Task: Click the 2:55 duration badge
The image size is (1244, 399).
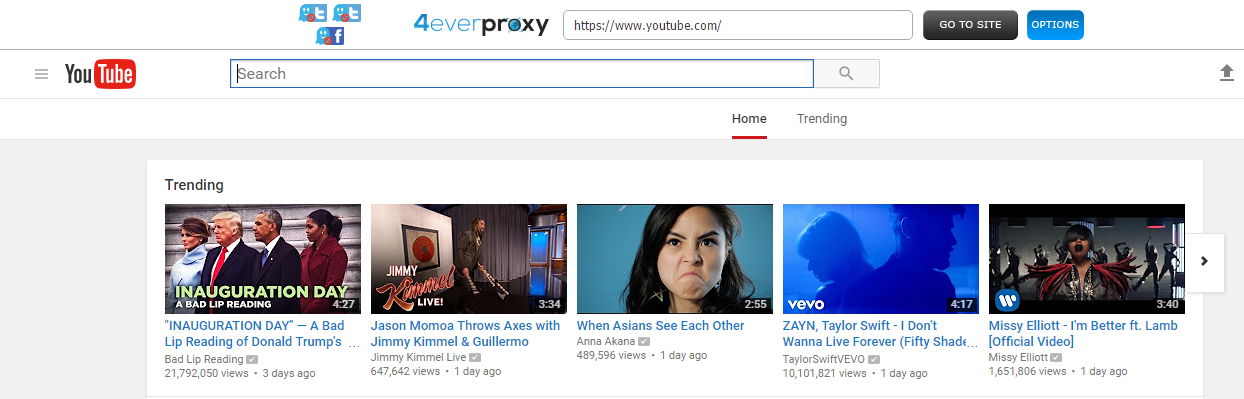Action: pos(756,304)
